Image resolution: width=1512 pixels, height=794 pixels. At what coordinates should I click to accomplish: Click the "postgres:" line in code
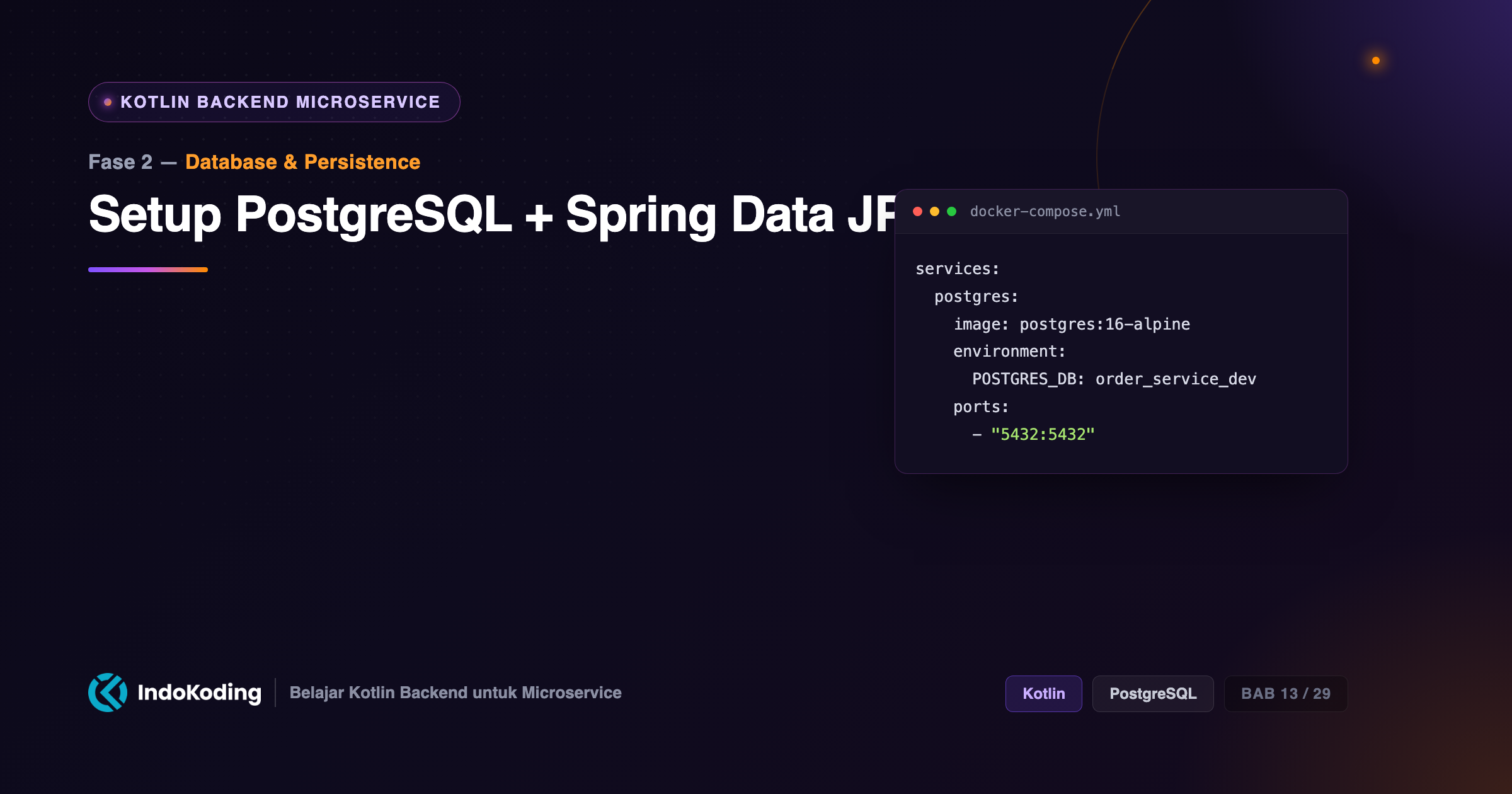tap(976, 297)
